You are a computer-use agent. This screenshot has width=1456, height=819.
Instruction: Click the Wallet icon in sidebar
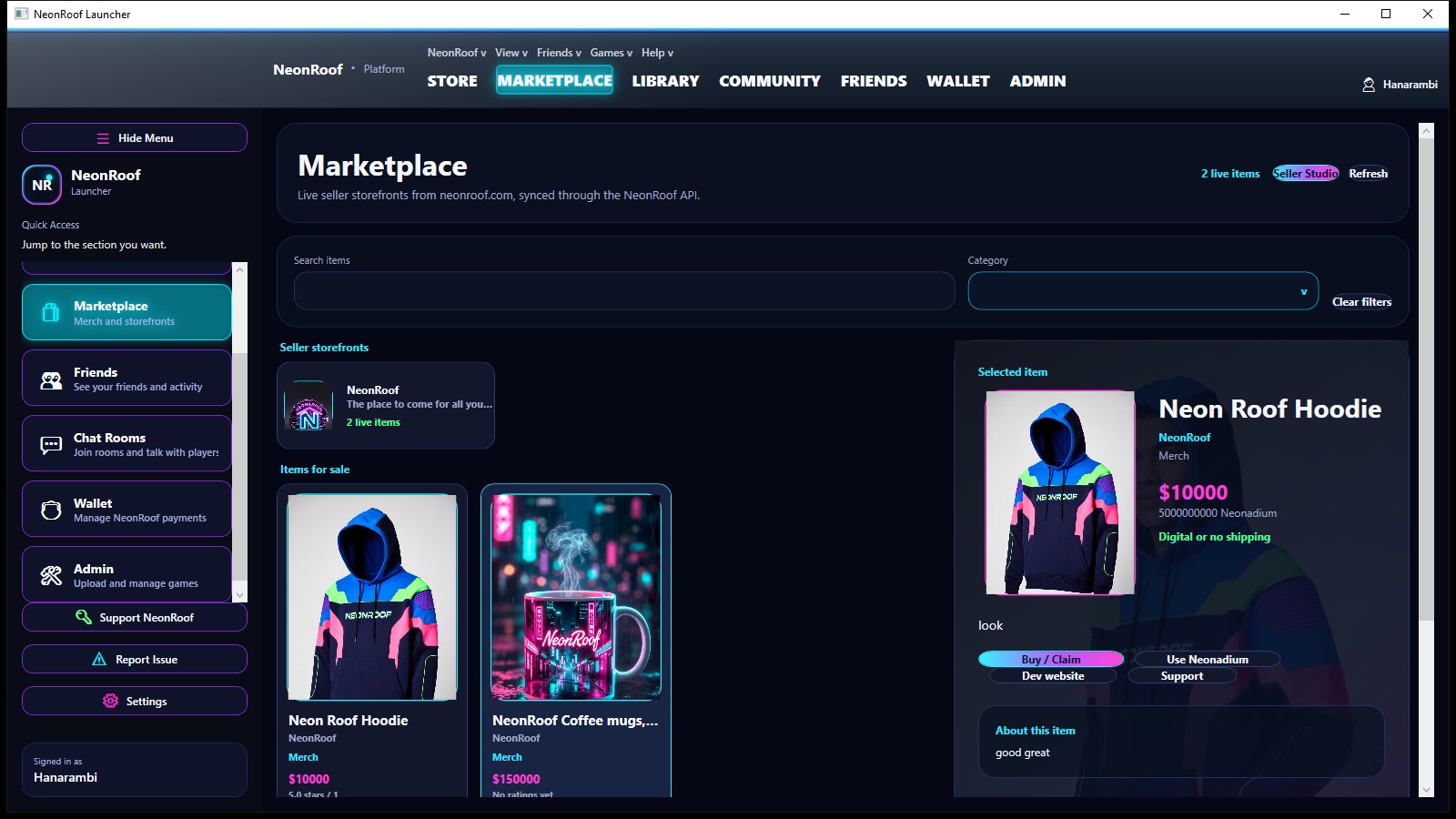(x=51, y=510)
